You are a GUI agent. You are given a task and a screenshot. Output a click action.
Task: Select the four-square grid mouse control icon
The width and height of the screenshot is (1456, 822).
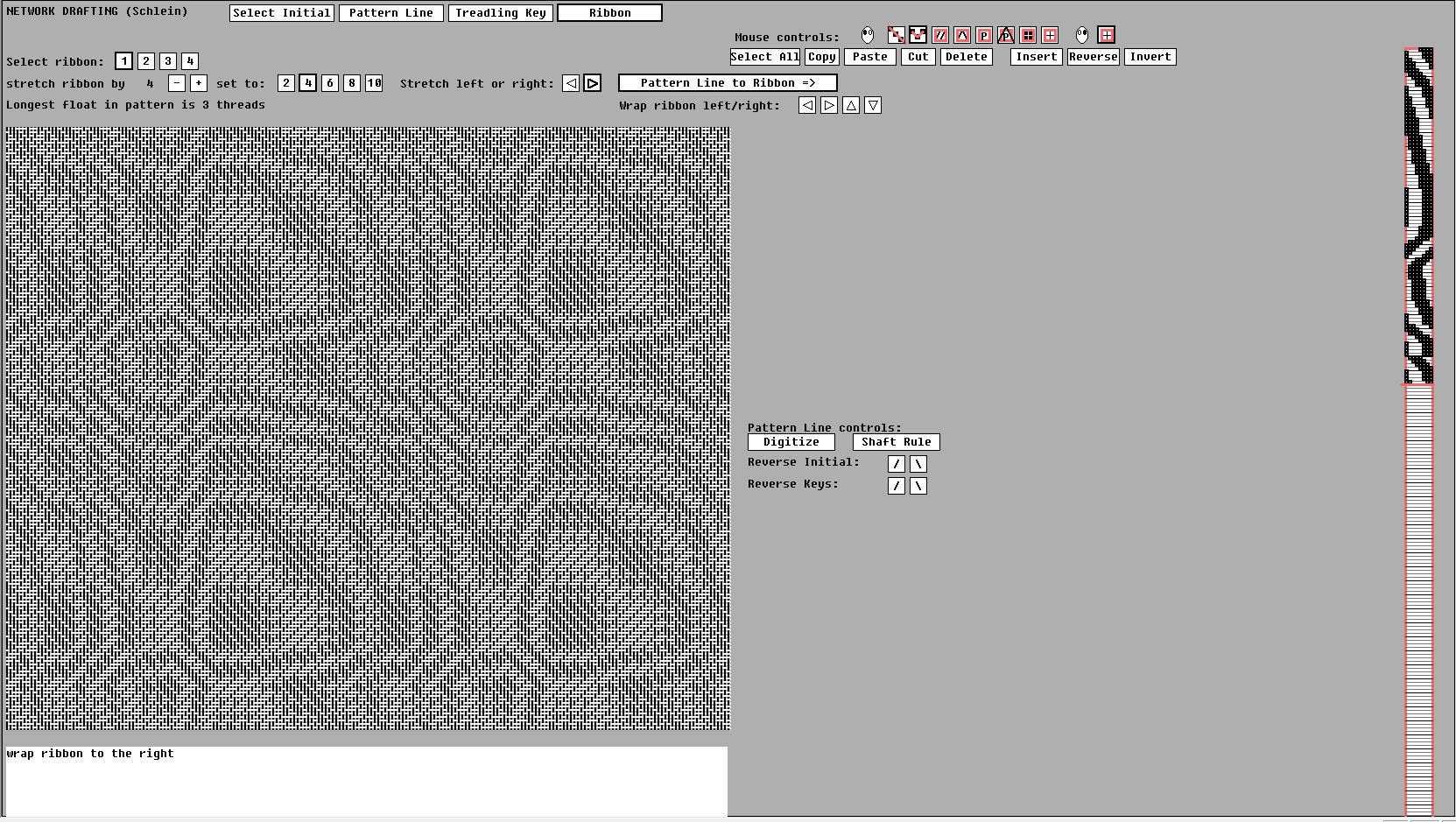point(1028,35)
